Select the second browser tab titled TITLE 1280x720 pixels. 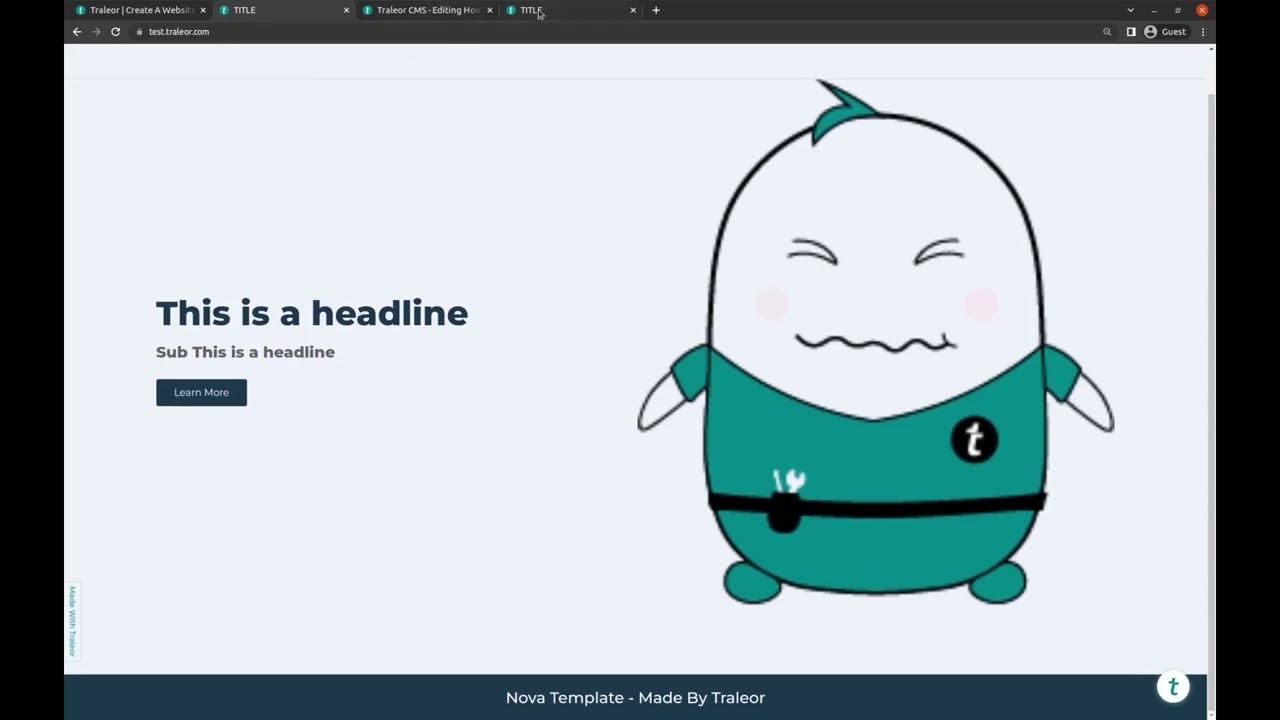coord(285,10)
